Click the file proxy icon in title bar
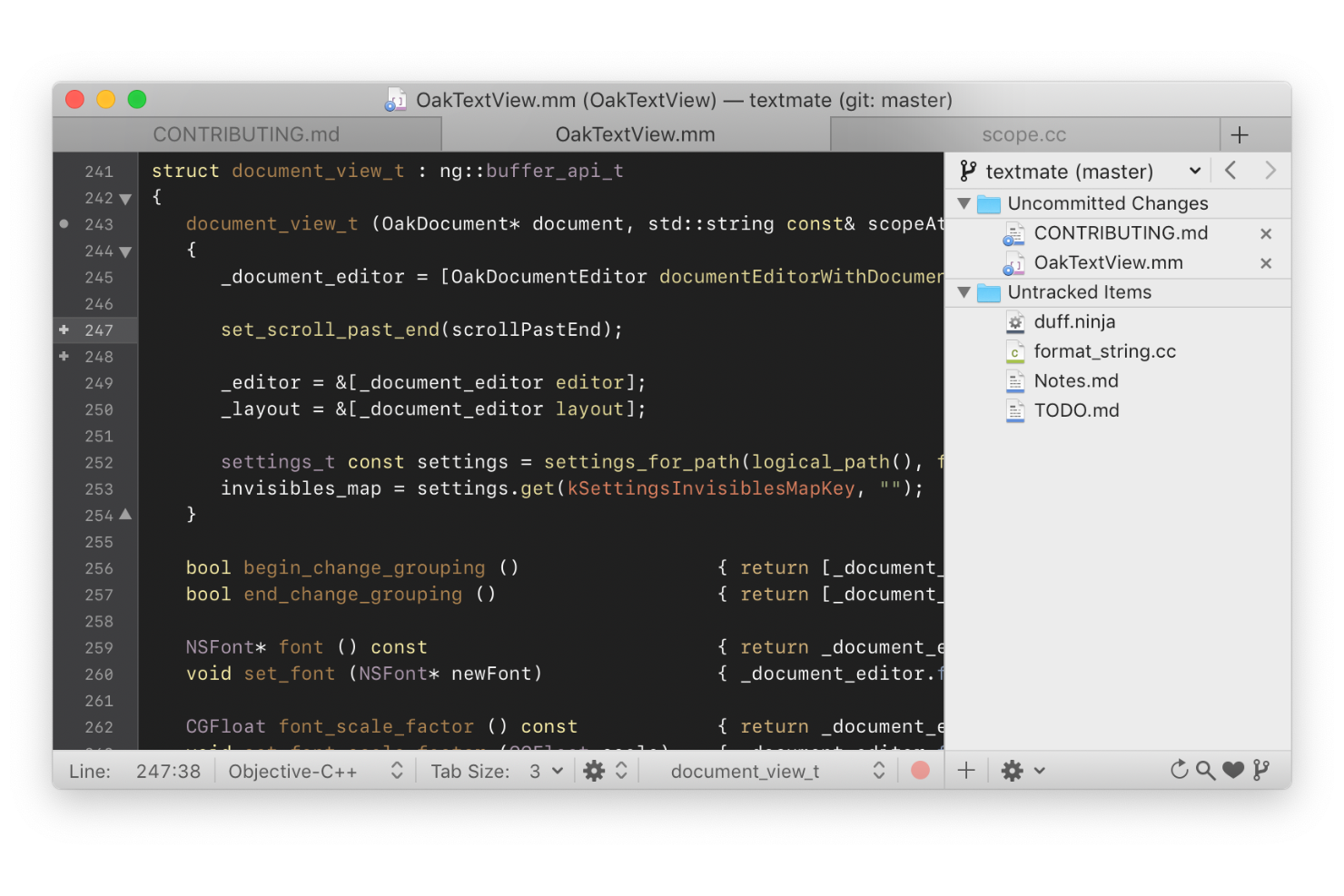1344x896 pixels. pyautogui.click(x=396, y=100)
